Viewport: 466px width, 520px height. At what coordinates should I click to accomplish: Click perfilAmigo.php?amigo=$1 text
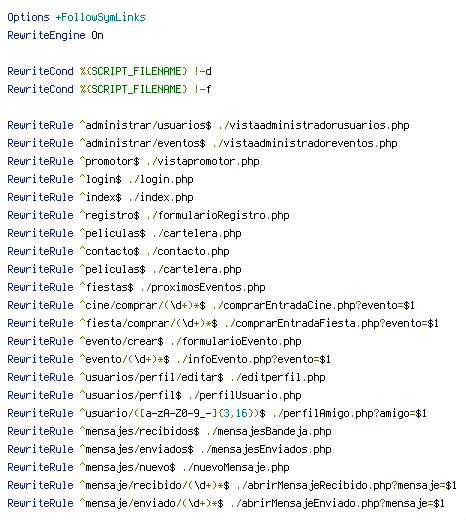[350, 413]
